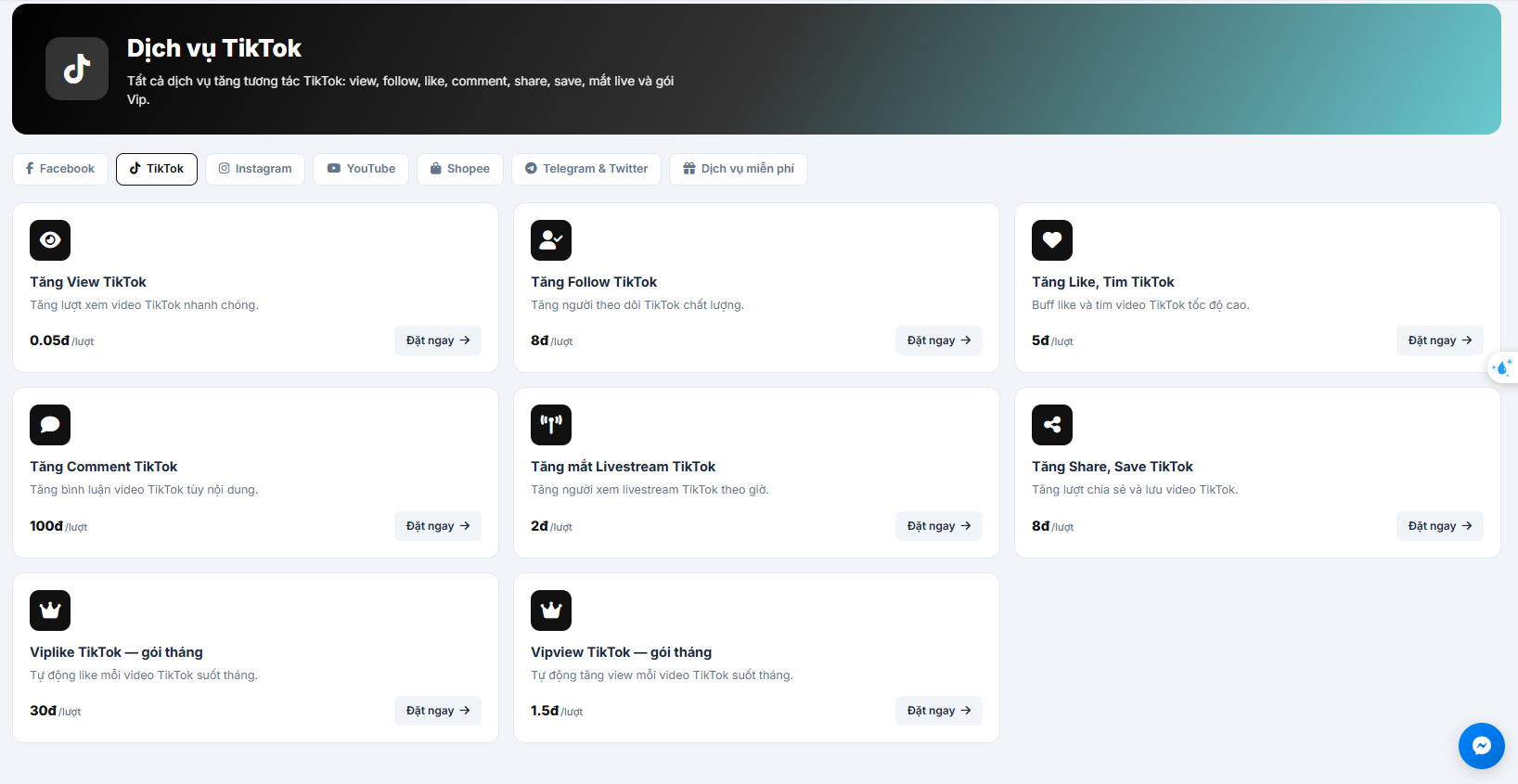Click the crown icon for Viplike TikTok
Screen dimensions: 1518x784
[50, 610]
